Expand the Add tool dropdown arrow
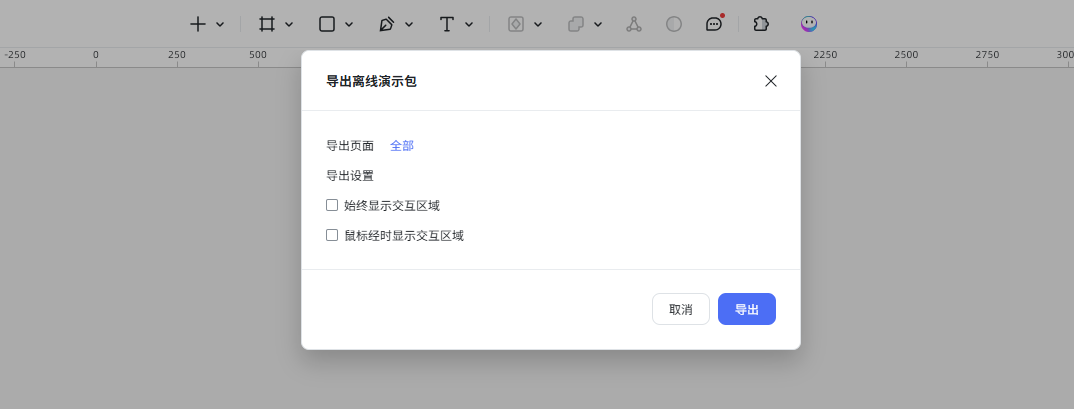 click(220, 25)
